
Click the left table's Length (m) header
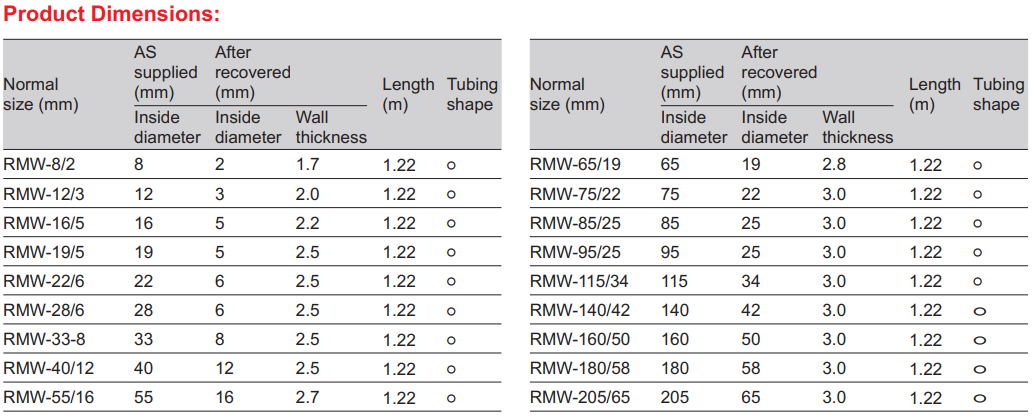click(x=408, y=94)
